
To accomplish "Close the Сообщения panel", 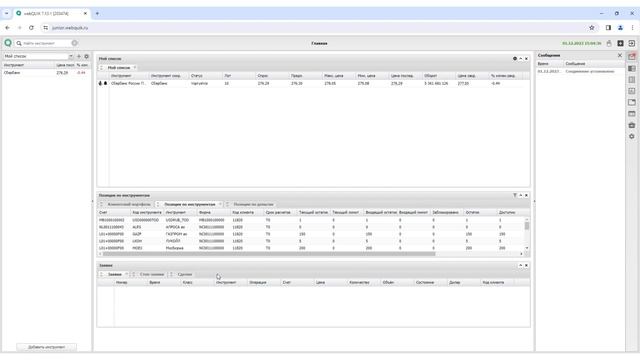I will click(620, 55).
